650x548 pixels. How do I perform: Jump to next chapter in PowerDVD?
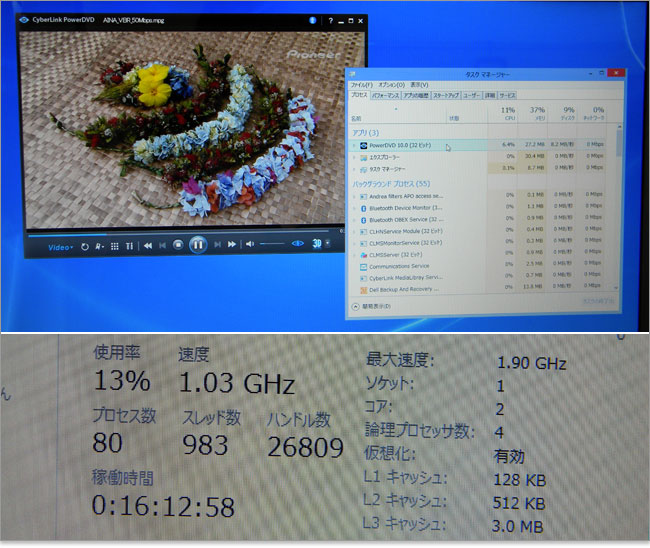217,244
